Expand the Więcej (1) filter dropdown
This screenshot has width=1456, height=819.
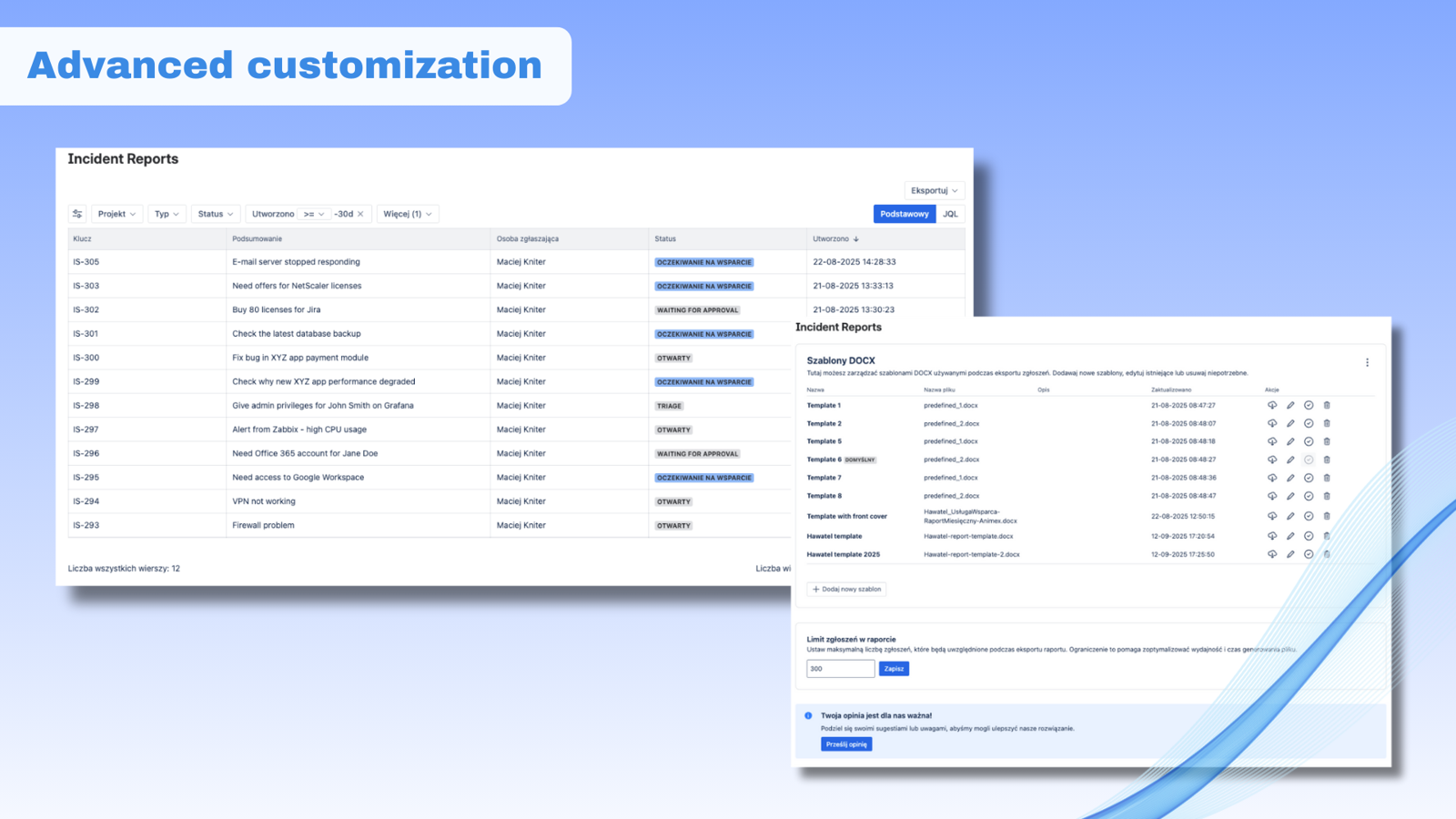(408, 213)
